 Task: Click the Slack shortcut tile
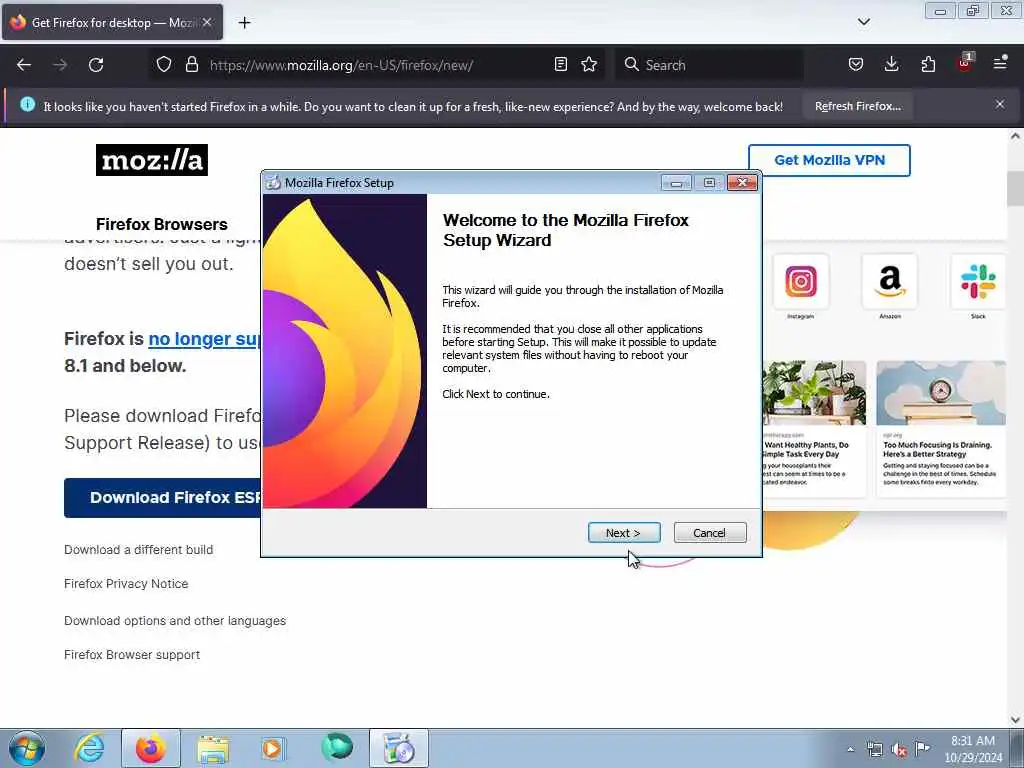point(978,282)
